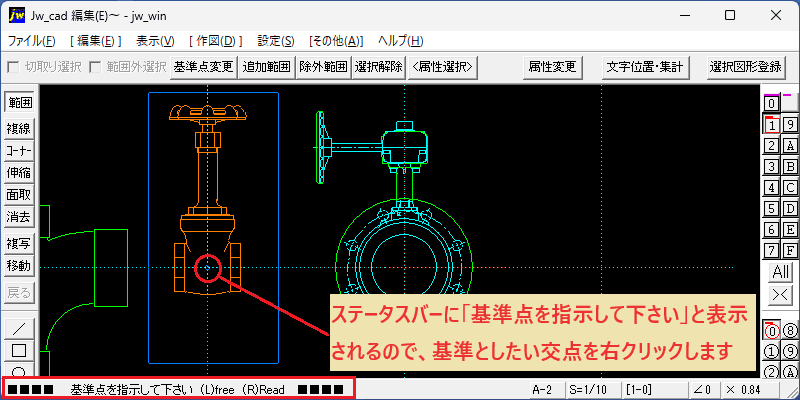Select the rectangle drawing tool icon
800x400 pixels.
19,351
